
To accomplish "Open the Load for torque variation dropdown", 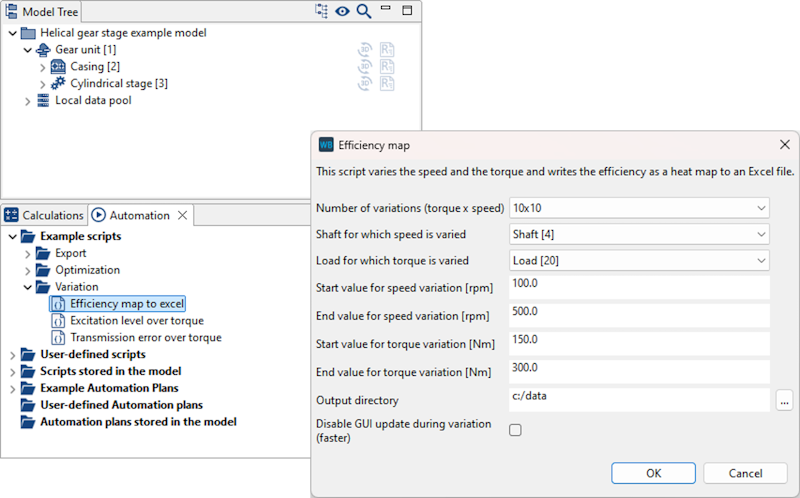I will 639,261.
